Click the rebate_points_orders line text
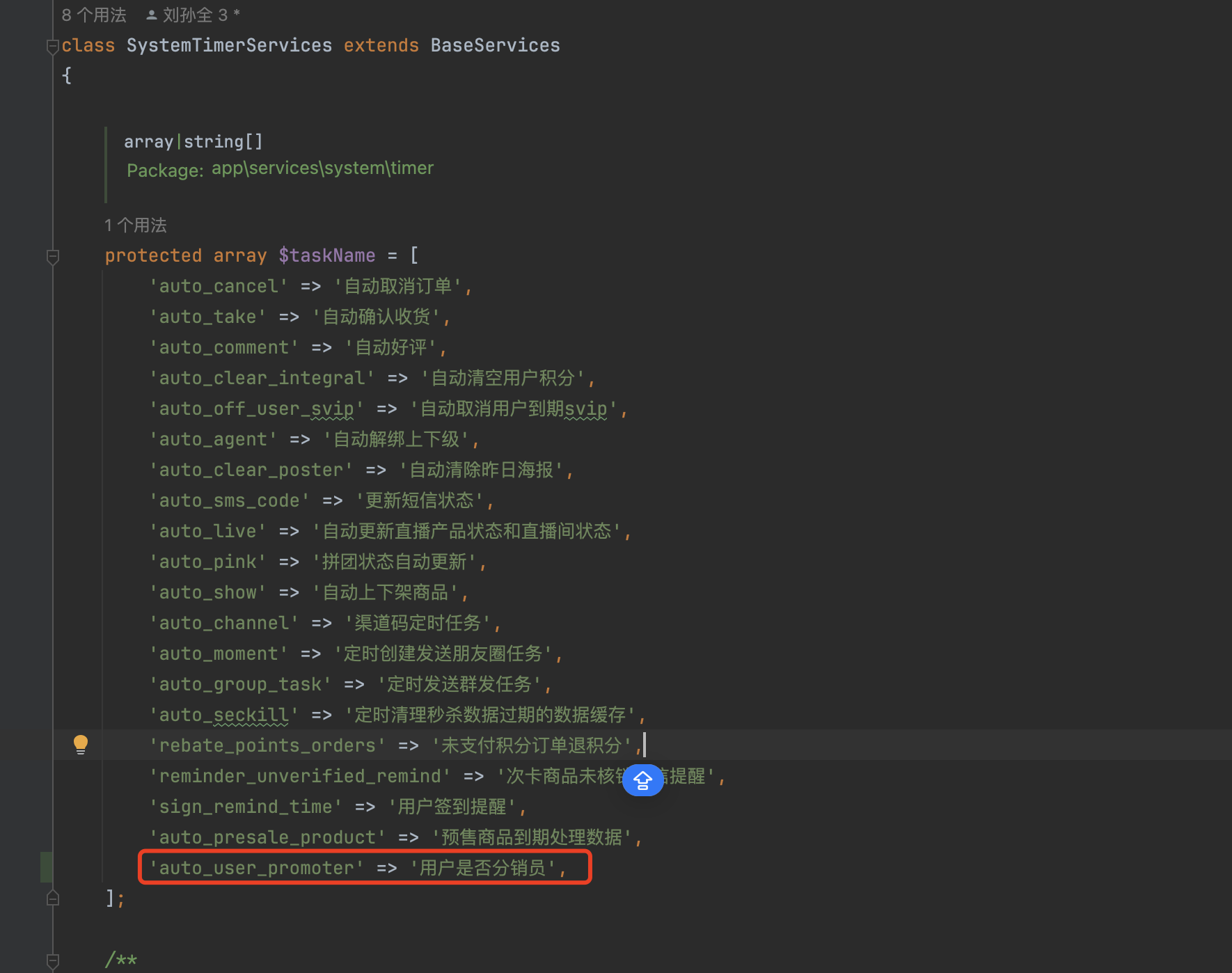This screenshot has height=973, width=1232. pos(268,745)
